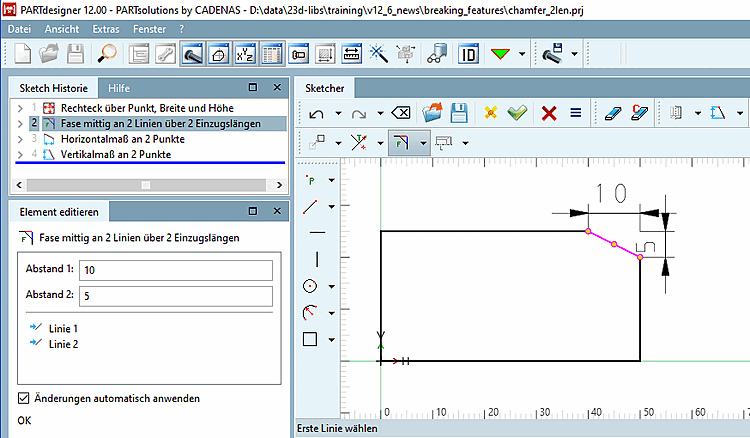The image size is (750, 438).
Task: Click the blue dimension shape icon
Action: pyautogui.click(x=717, y=113)
